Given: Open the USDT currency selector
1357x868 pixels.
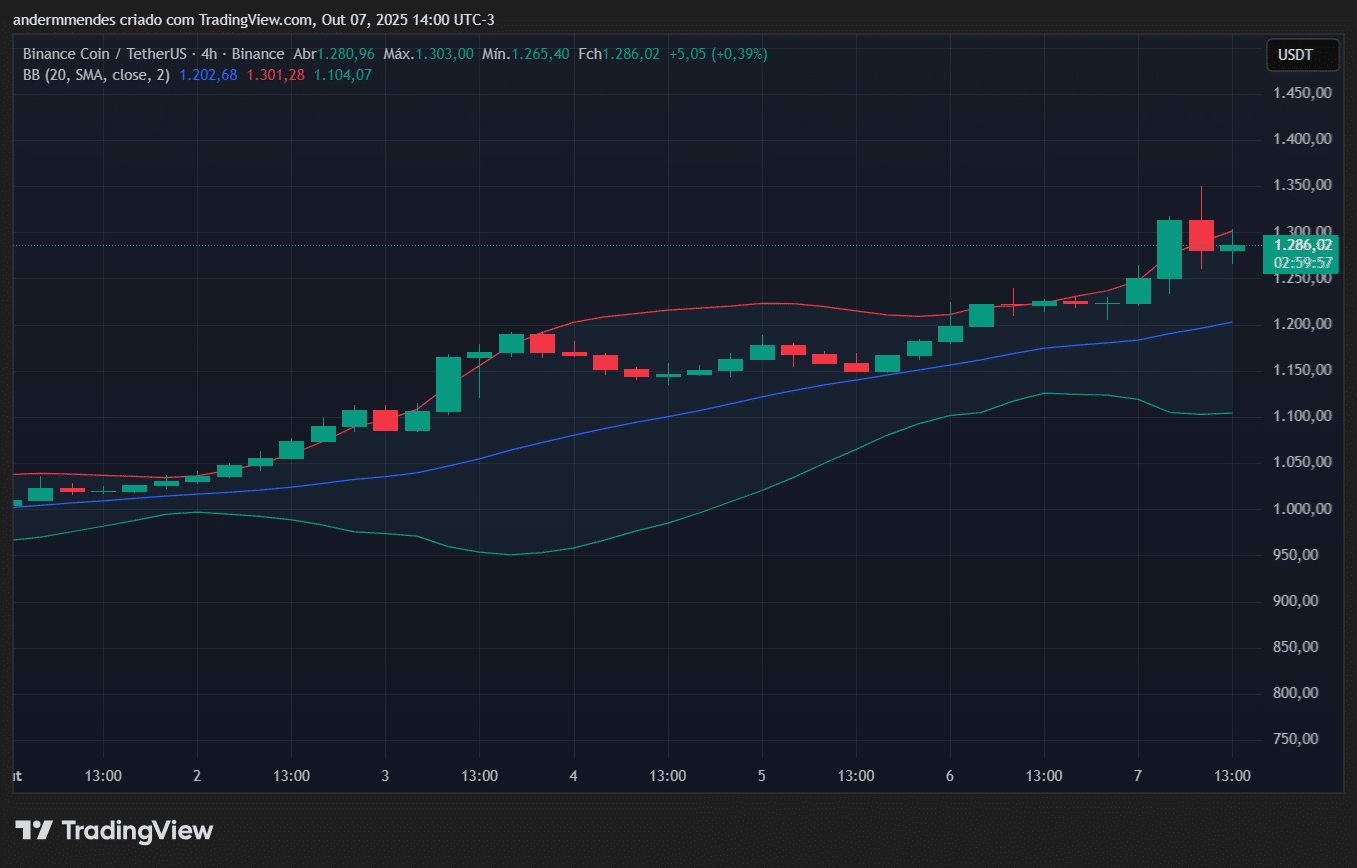Looking at the screenshot, I should [x=1302, y=56].
